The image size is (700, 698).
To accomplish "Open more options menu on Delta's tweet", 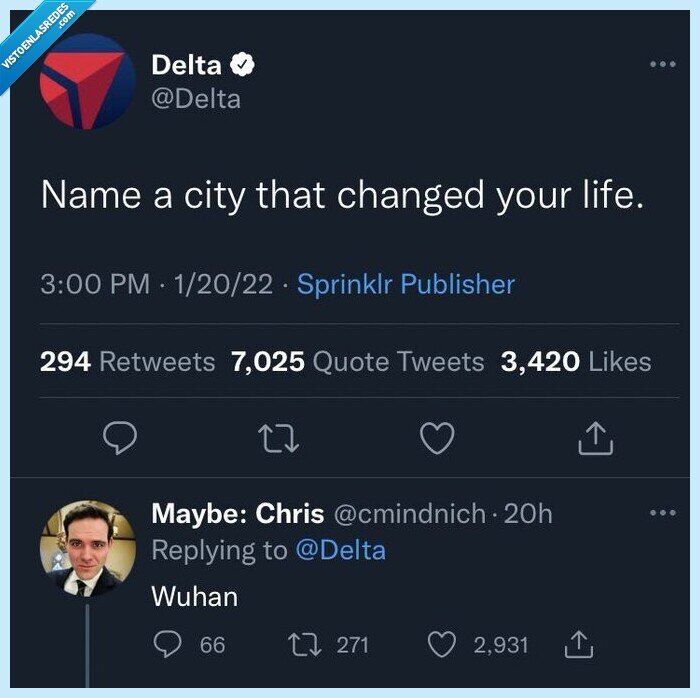I will coord(662,65).
